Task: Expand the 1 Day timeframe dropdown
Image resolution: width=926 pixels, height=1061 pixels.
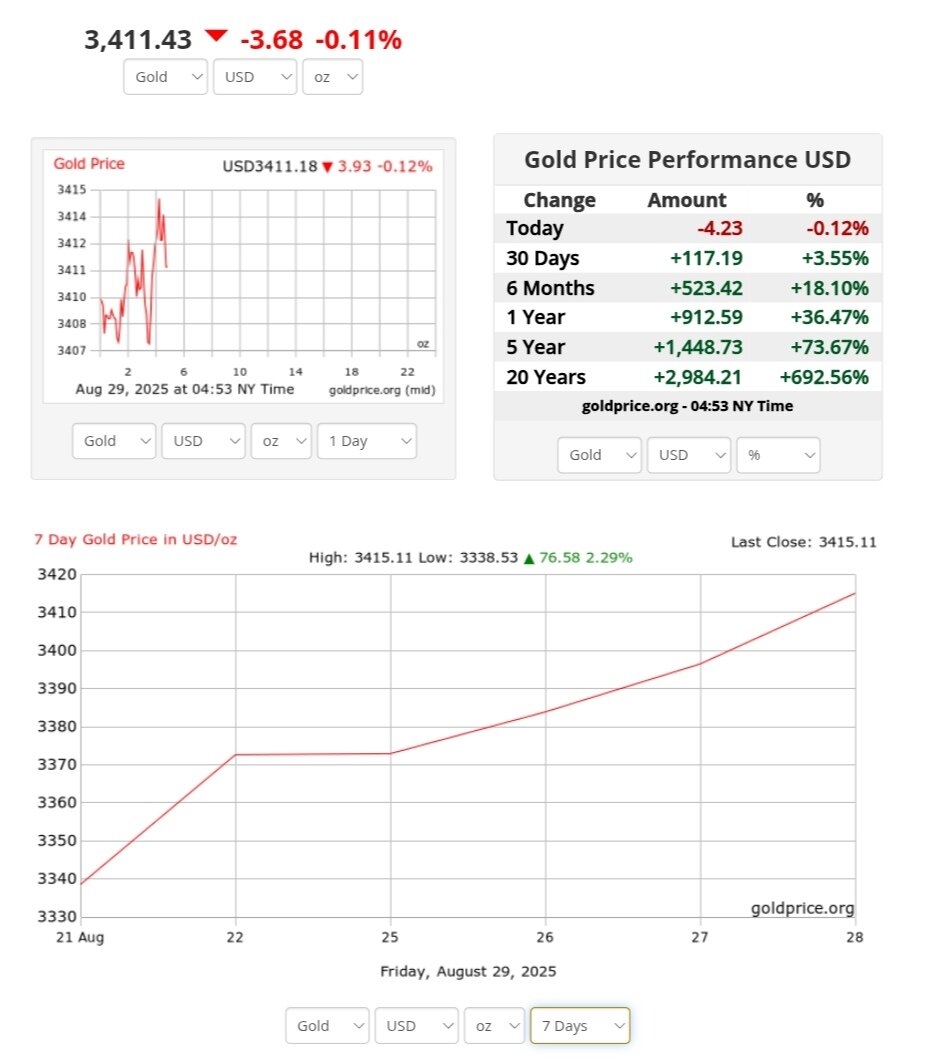Action: (366, 441)
